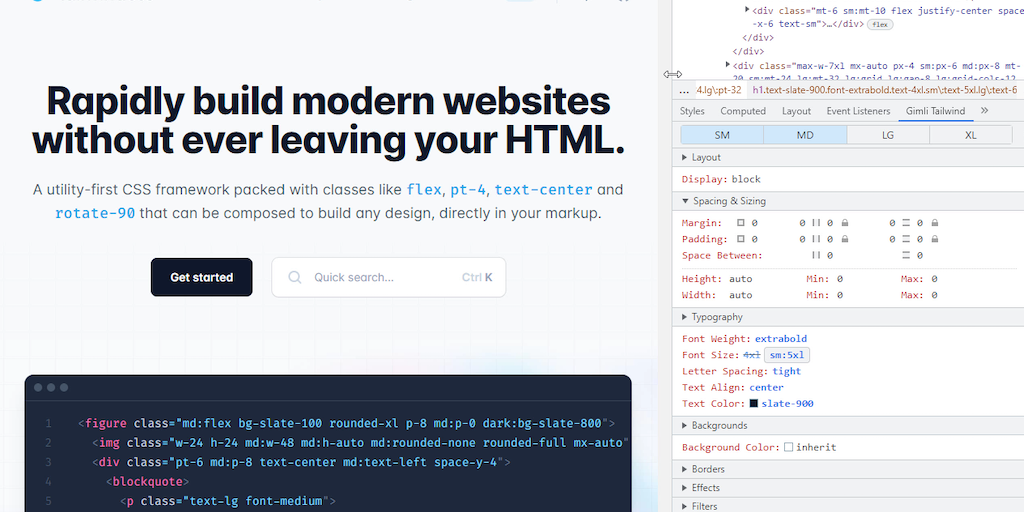Switch to the Styles tab
Viewport: 1024px width, 512px height.
(692, 111)
